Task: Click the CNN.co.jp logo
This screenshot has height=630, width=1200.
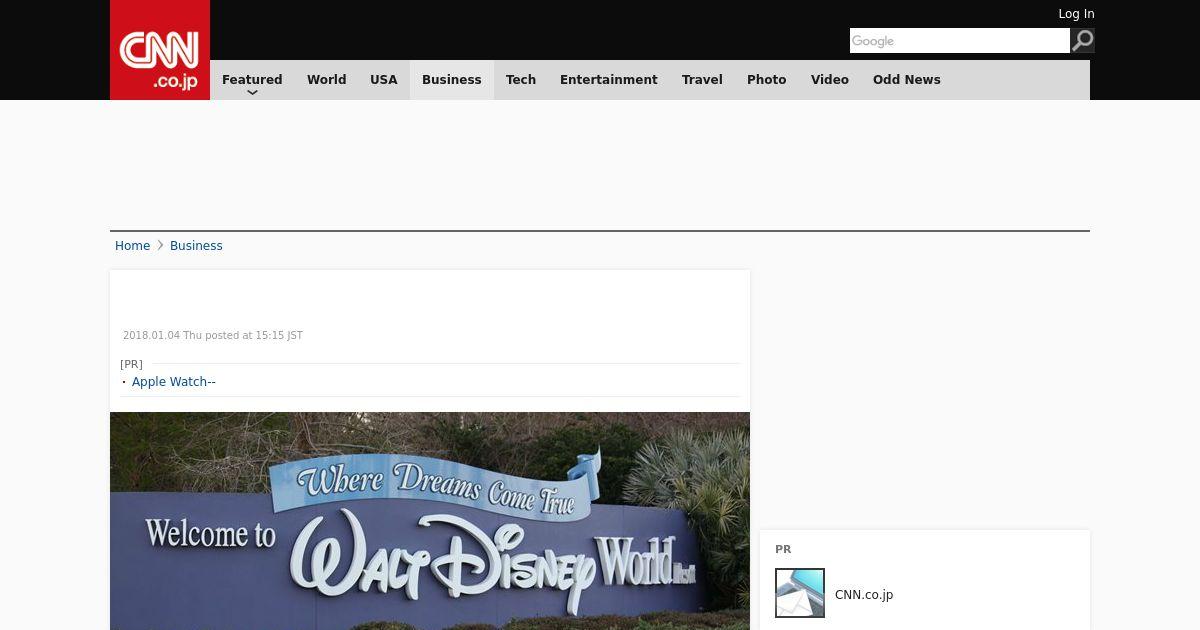Action: click(160, 50)
